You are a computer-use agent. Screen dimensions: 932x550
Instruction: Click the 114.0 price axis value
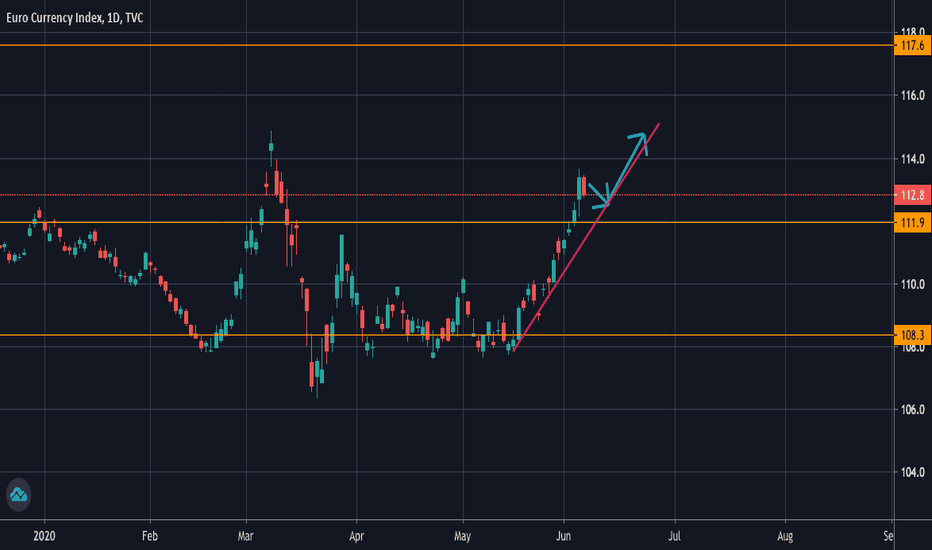(913, 159)
